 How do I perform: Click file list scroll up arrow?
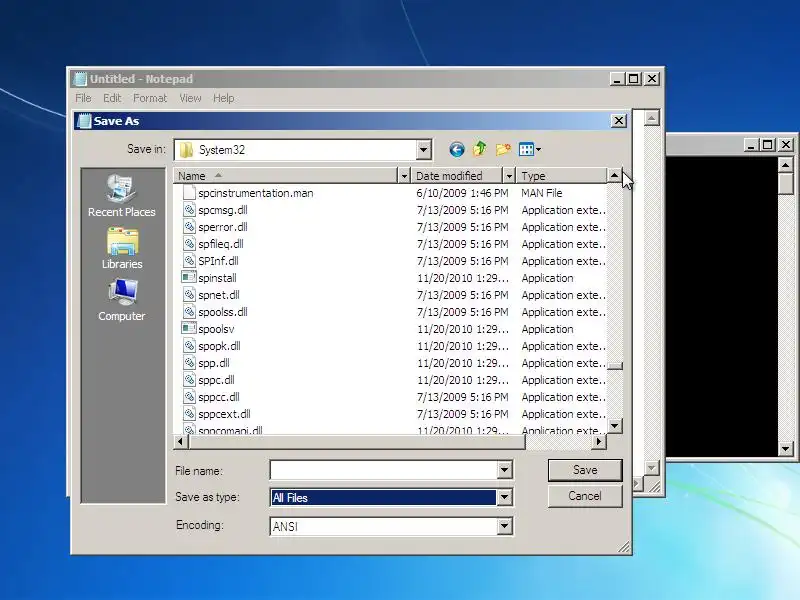614,176
